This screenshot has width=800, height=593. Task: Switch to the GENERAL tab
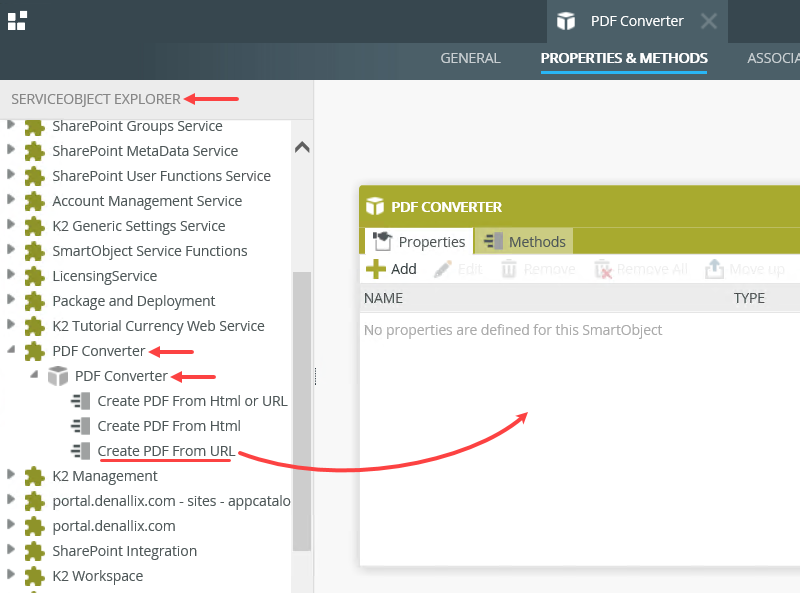coord(470,58)
